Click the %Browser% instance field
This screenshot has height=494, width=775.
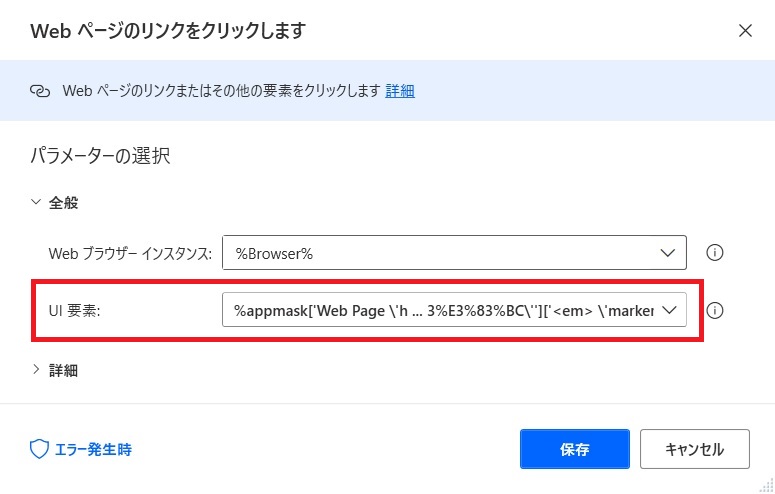tap(454, 253)
